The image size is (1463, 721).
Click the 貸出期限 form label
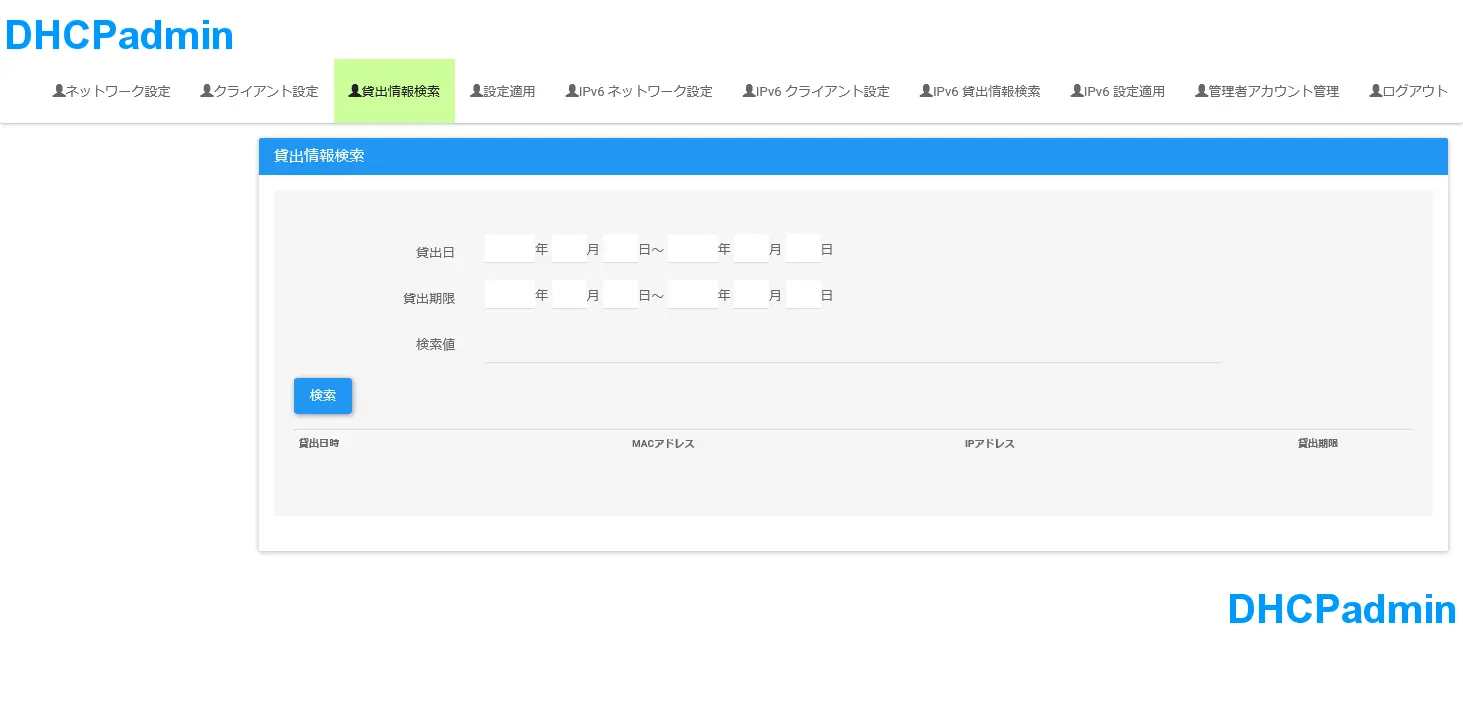tap(429, 298)
